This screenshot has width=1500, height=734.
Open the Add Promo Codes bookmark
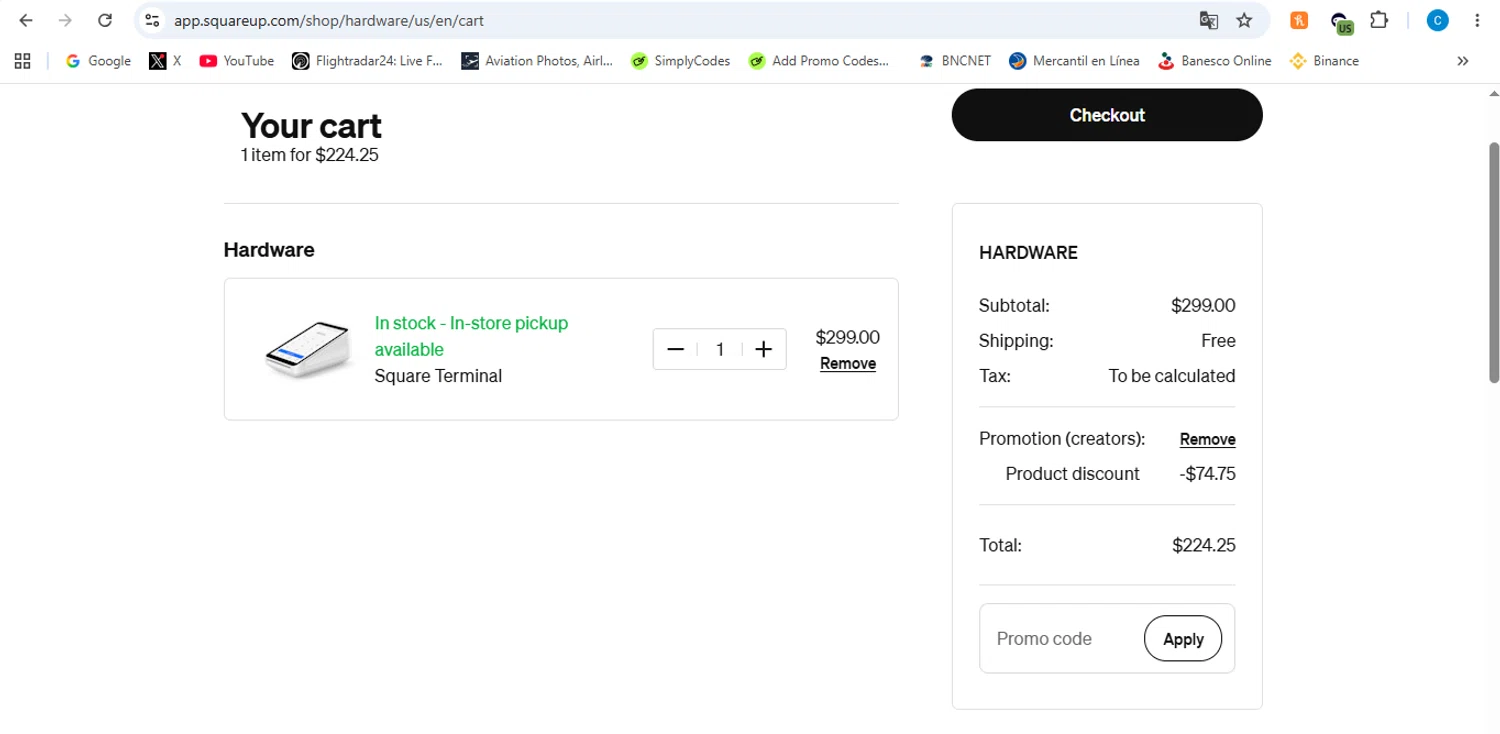(818, 61)
